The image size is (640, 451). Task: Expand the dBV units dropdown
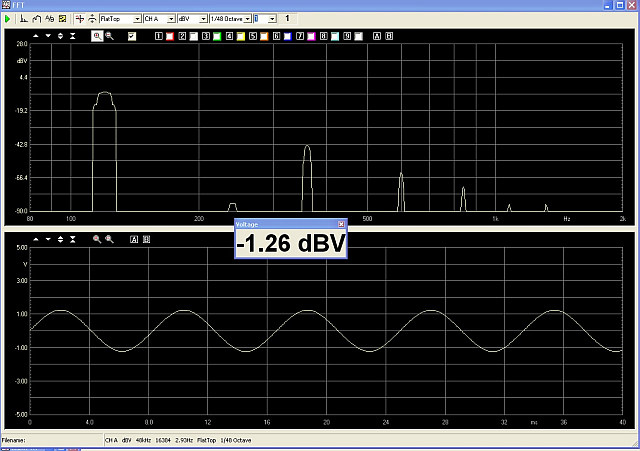click(x=204, y=19)
